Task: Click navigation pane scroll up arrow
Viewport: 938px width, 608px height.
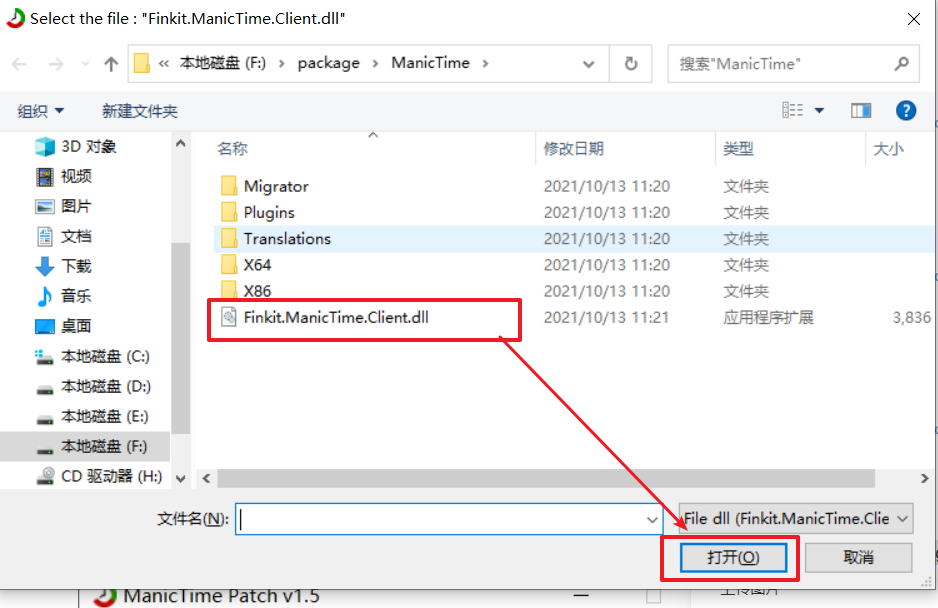Action: coord(181,144)
